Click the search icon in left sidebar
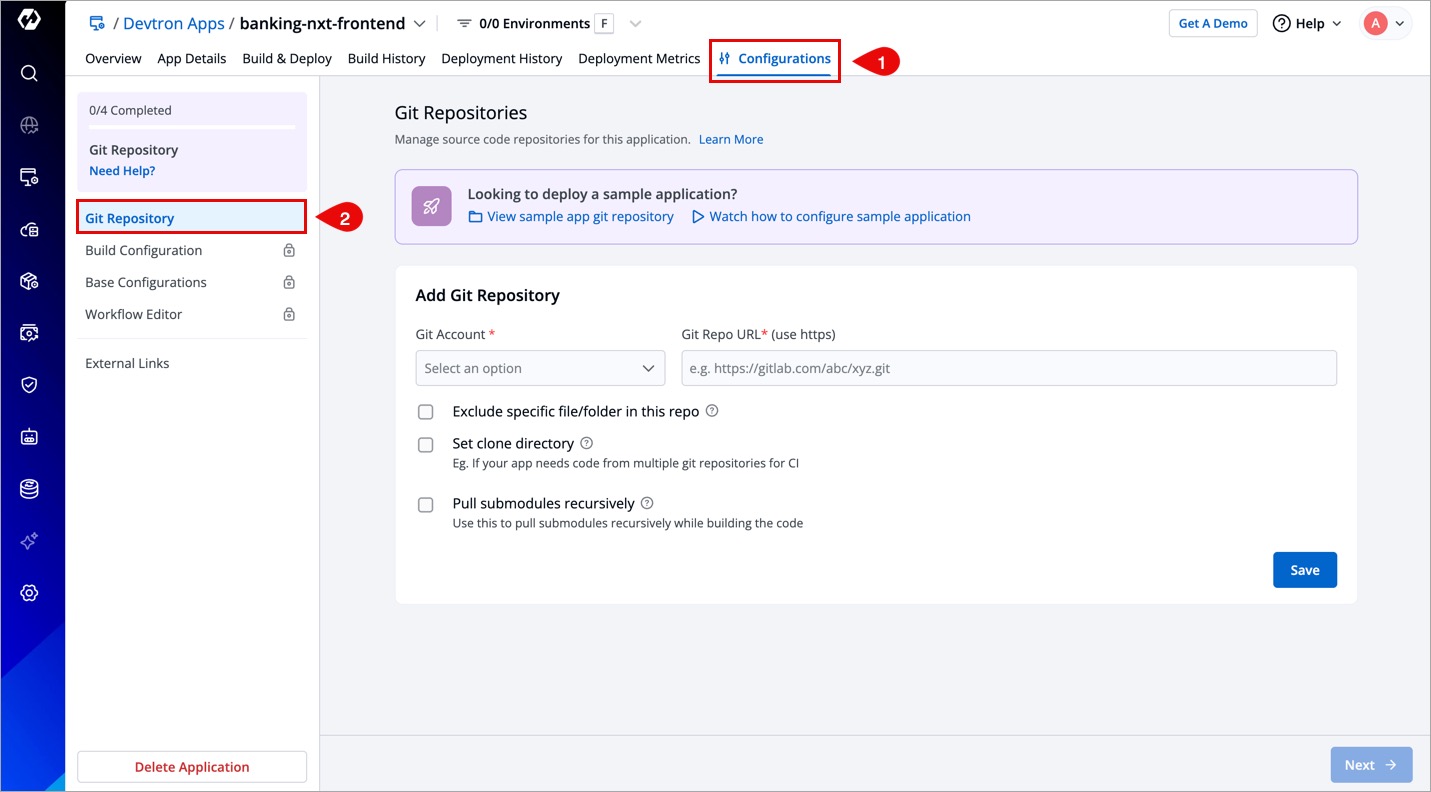Viewport: 1431px width, 792px height. point(29,73)
